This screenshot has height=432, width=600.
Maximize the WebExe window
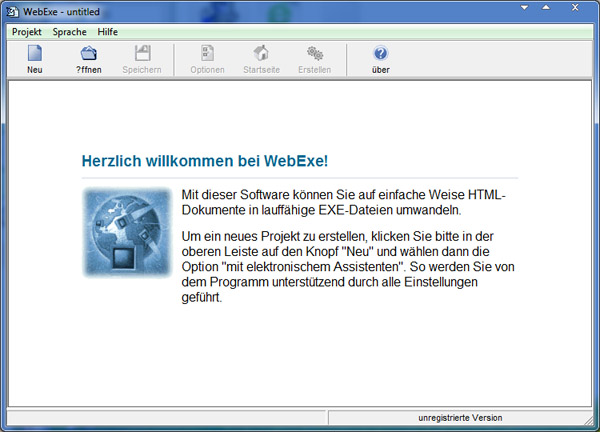[x=546, y=8]
